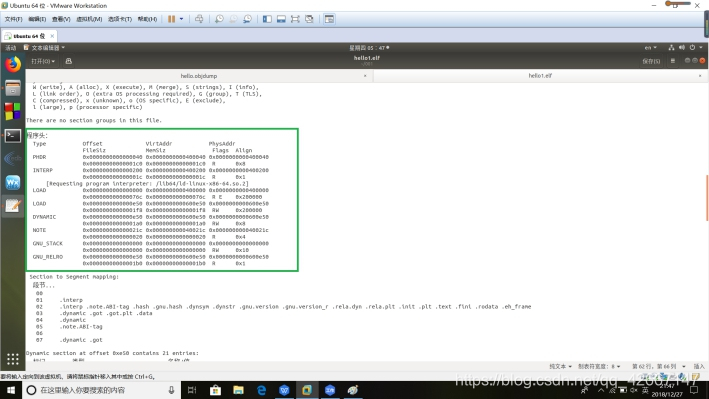Open the Windows notification center

point(694,390)
